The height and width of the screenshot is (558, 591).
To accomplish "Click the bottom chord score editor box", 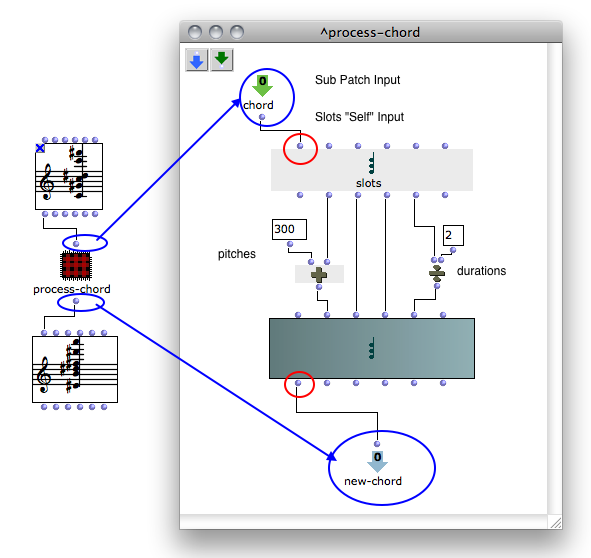I will [x=75, y=369].
